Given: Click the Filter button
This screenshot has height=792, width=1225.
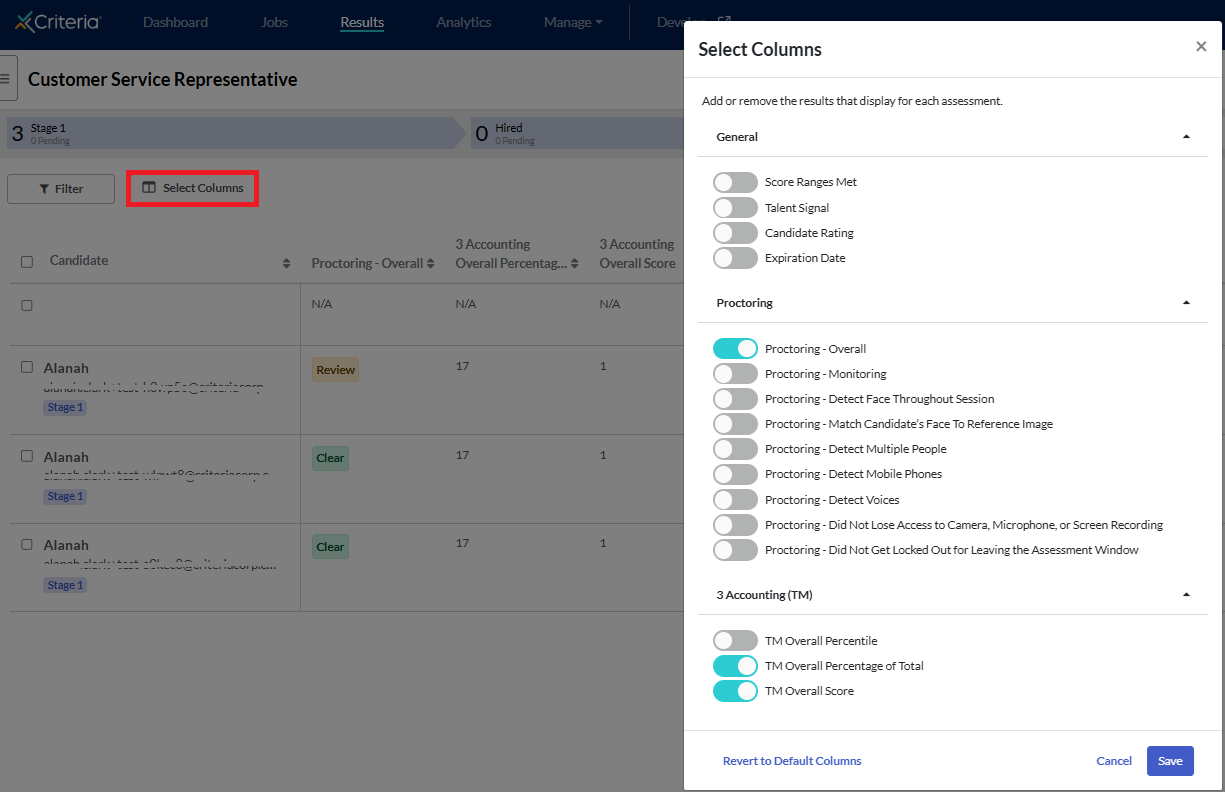Looking at the screenshot, I should pyautogui.click(x=61, y=189).
